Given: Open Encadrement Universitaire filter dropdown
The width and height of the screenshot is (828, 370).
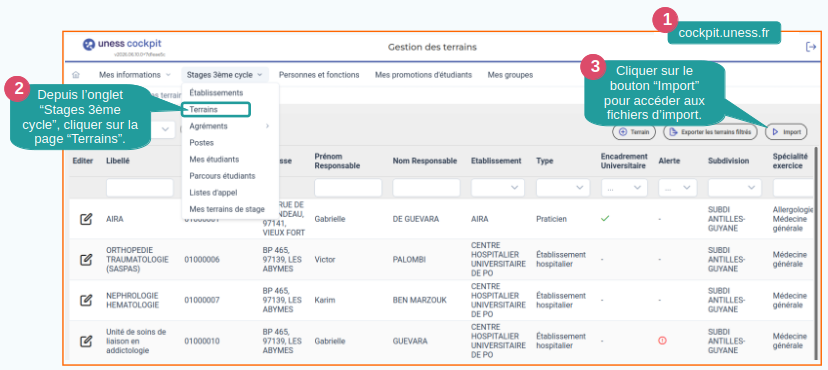Looking at the screenshot, I should (624, 187).
